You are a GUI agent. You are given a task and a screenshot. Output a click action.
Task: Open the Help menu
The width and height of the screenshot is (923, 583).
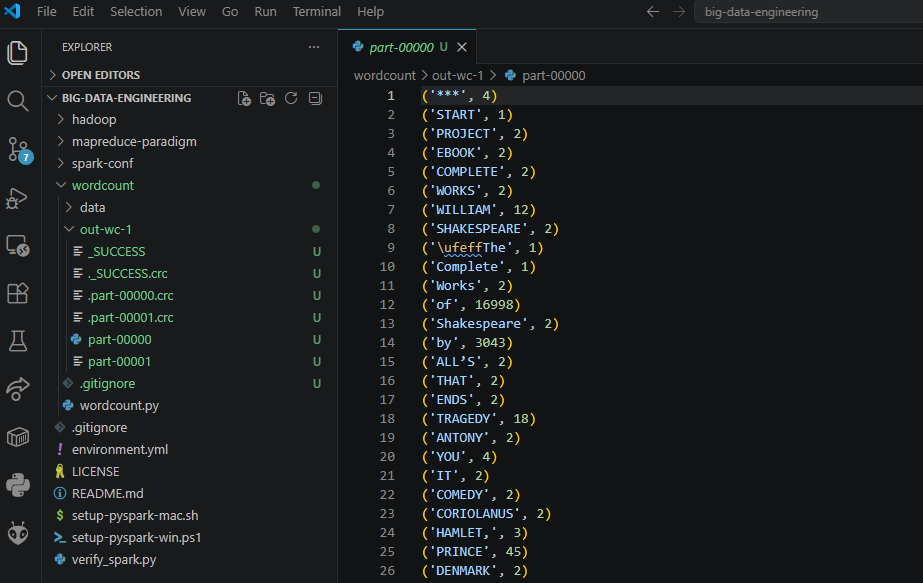tap(370, 12)
